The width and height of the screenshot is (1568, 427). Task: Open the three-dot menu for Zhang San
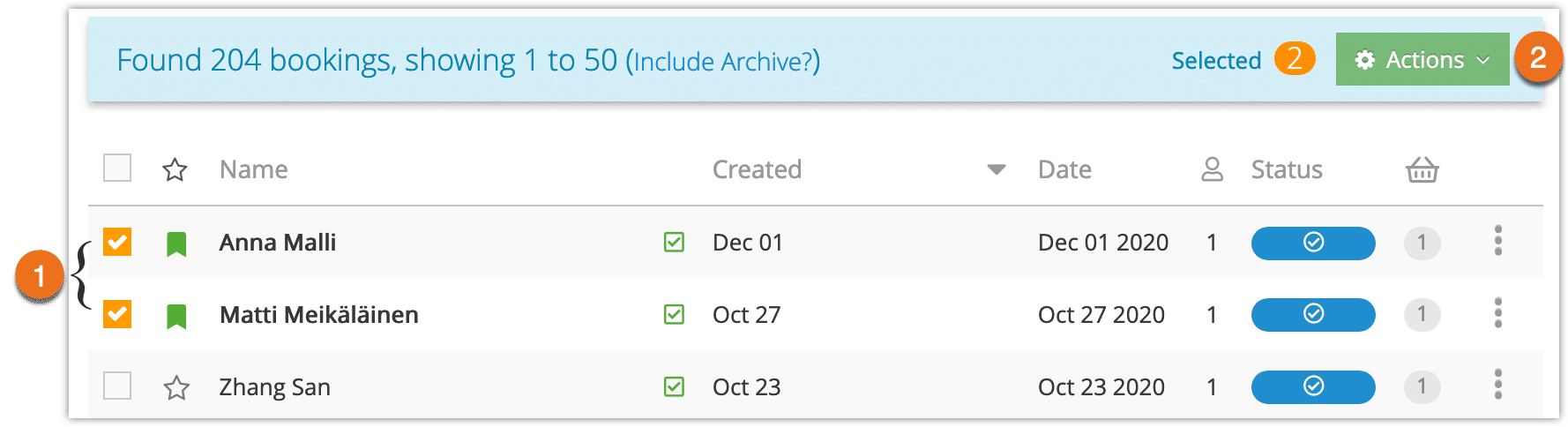point(1497,385)
